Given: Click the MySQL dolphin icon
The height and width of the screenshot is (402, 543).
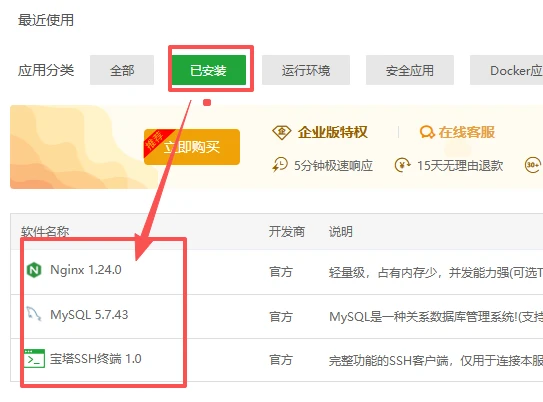Looking at the screenshot, I should click(34, 314).
